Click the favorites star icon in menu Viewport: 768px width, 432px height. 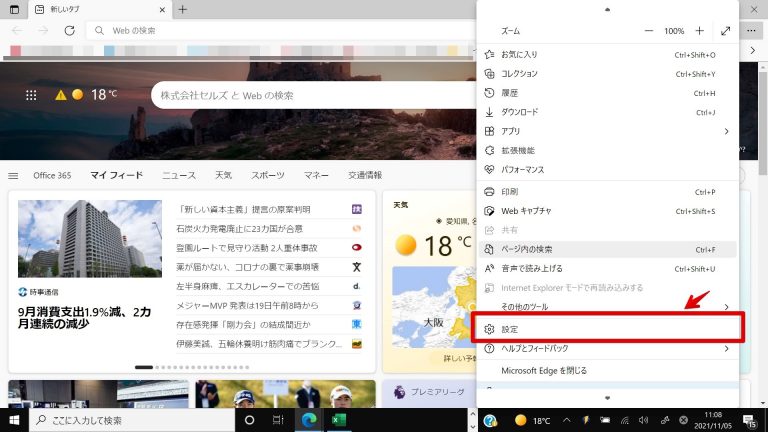(489, 54)
